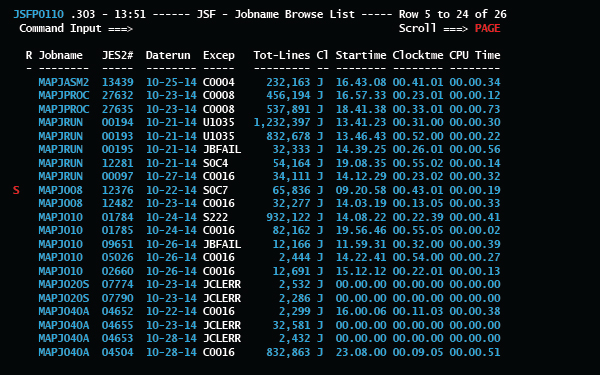The width and height of the screenshot is (600, 375).
Task: Click the S selection marker beside MAPJ008
Action: click(x=16, y=190)
